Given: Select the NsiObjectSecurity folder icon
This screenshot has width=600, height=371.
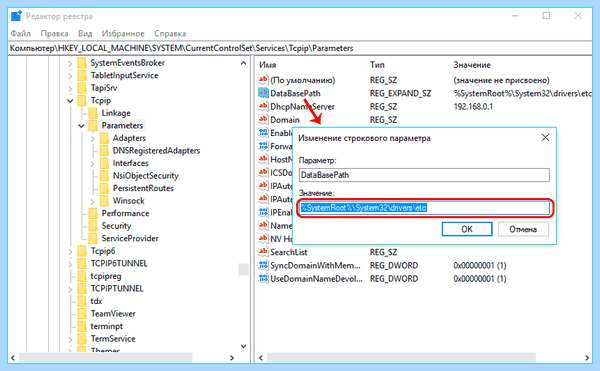Looking at the screenshot, I should pyautogui.click(x=104, y=176).
